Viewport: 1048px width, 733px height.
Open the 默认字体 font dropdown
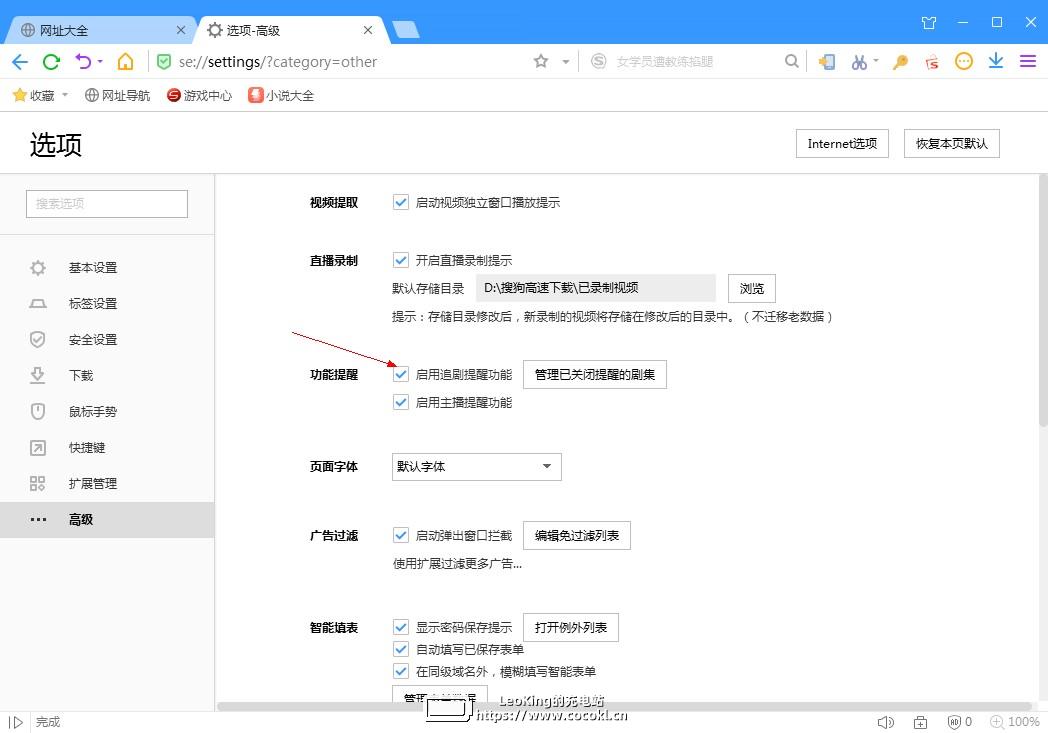pyautogui.click(x=477, y=467)
